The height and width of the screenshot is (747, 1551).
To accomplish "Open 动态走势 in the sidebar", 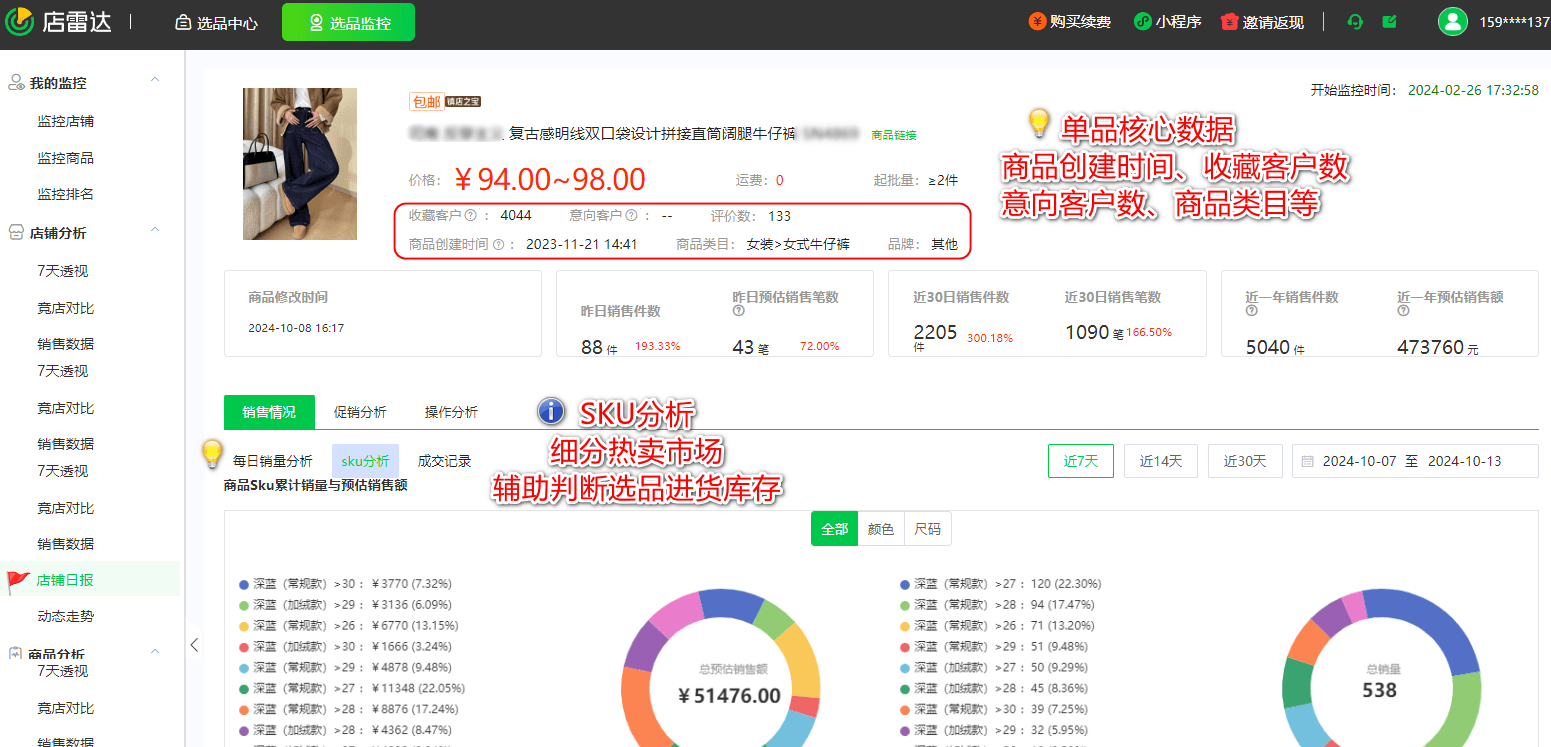I will click(x=66, y=616).
